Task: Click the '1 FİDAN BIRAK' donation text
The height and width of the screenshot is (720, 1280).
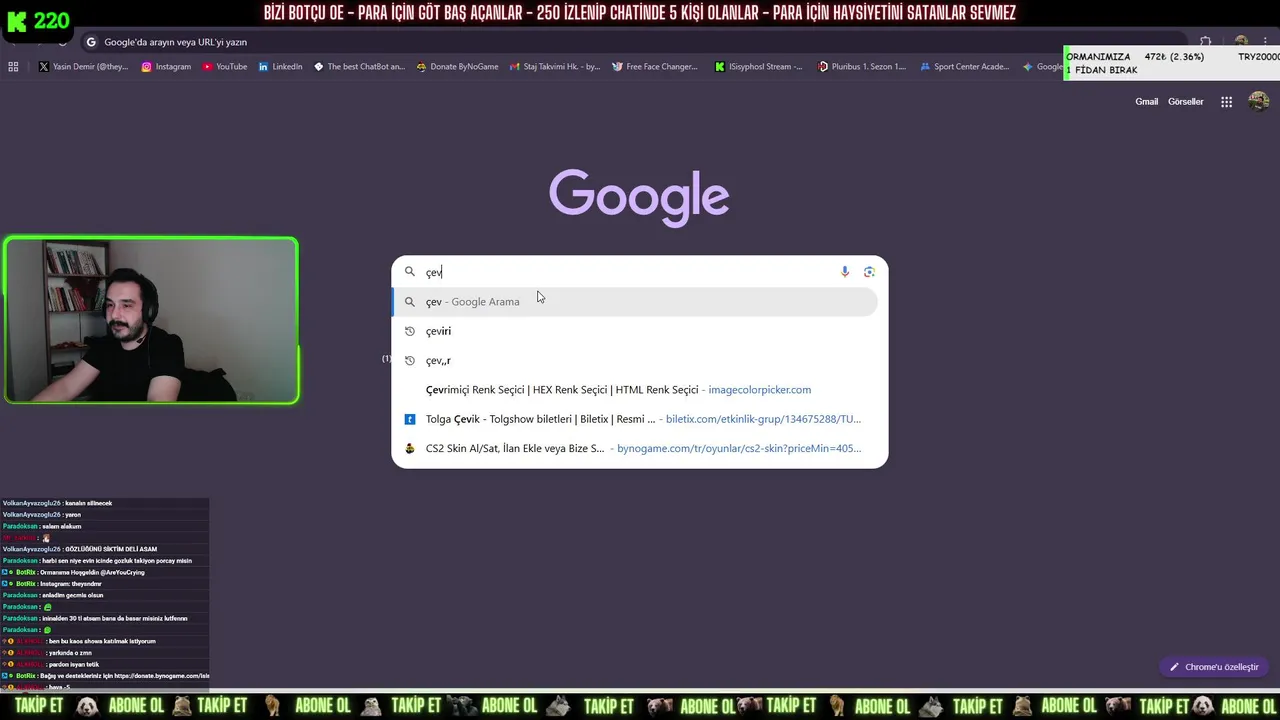Action: 1101,70
